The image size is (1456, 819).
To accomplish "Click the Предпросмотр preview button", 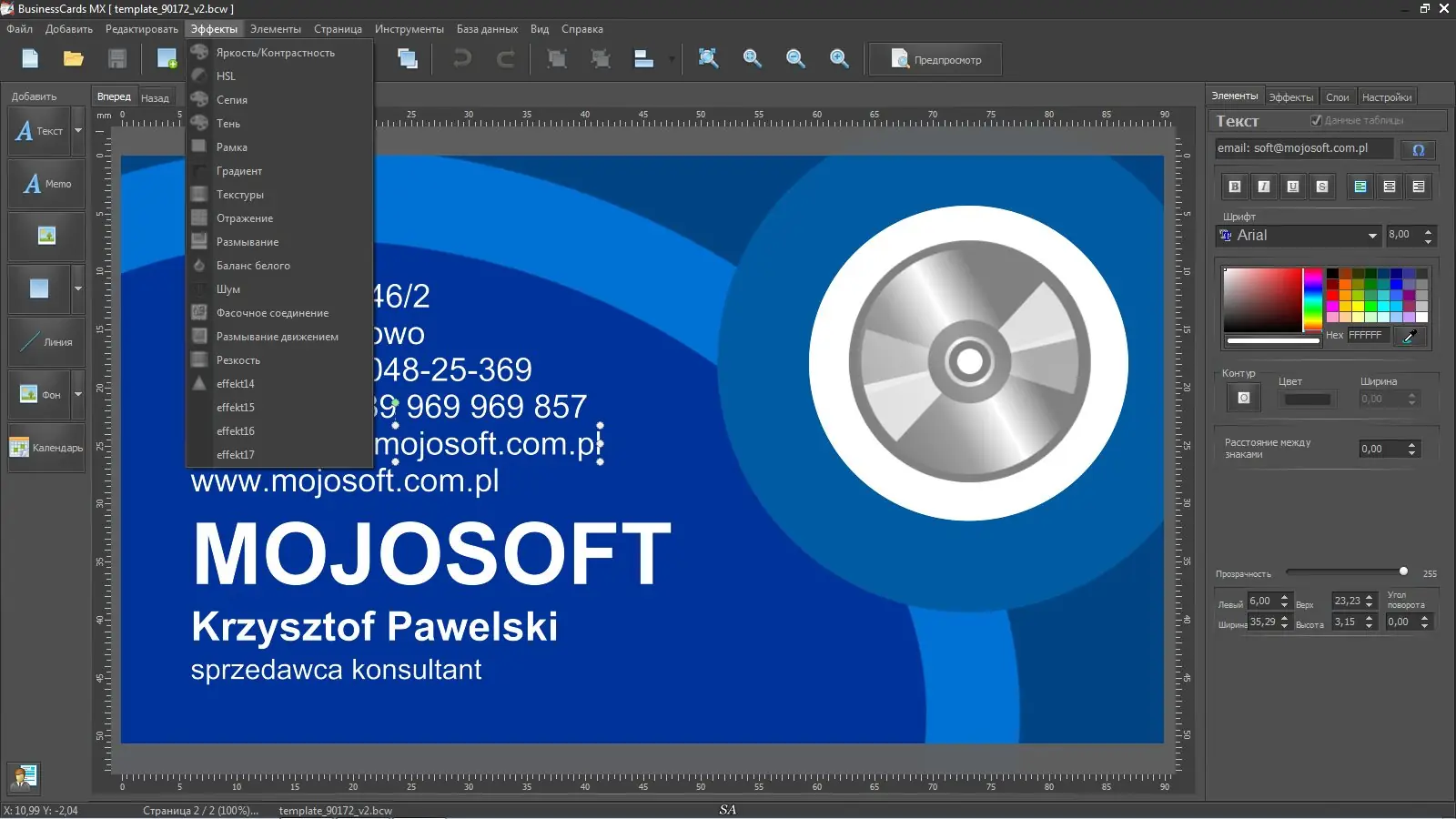I will 935,60.
